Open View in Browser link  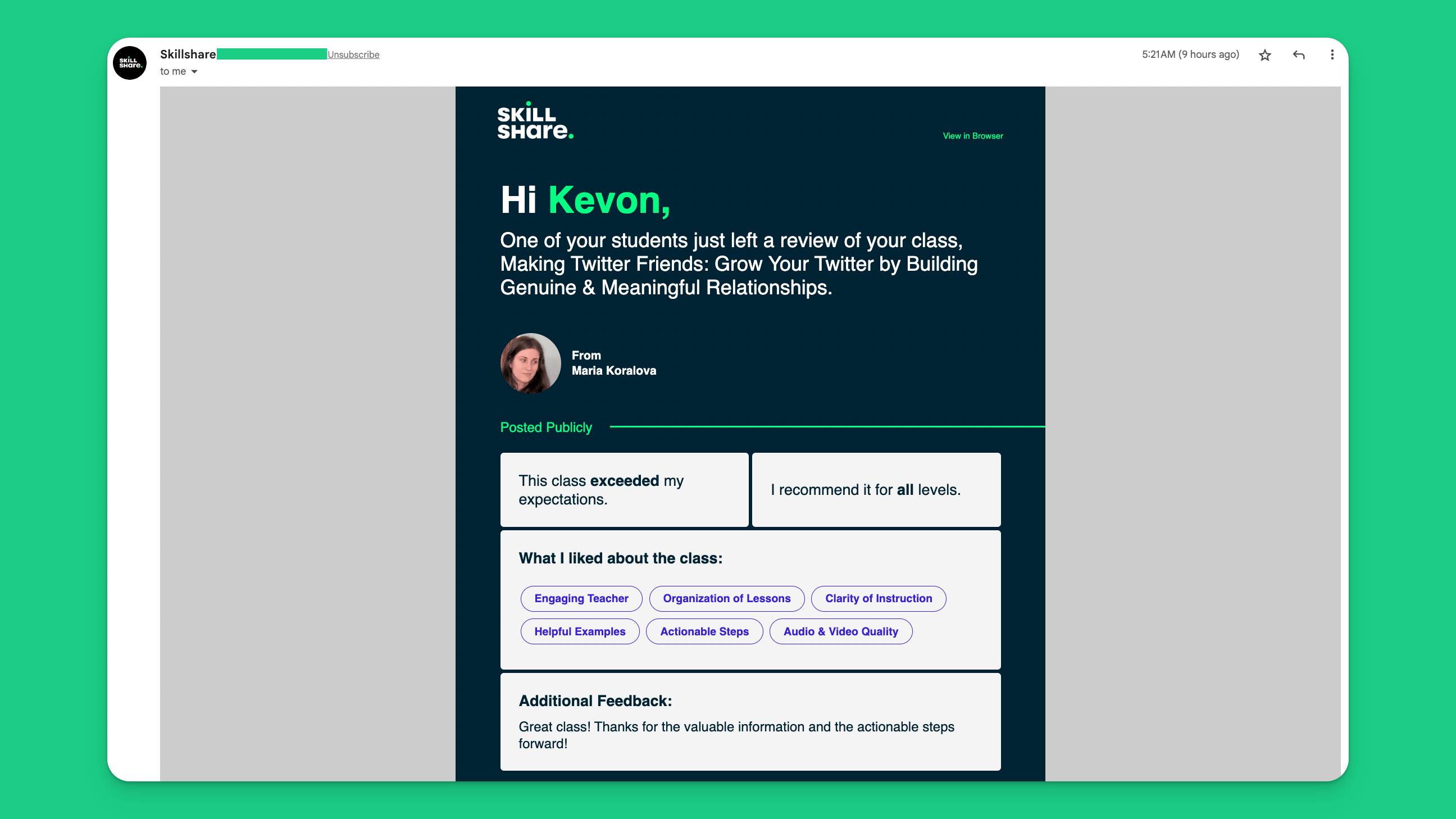coord(972,136)
